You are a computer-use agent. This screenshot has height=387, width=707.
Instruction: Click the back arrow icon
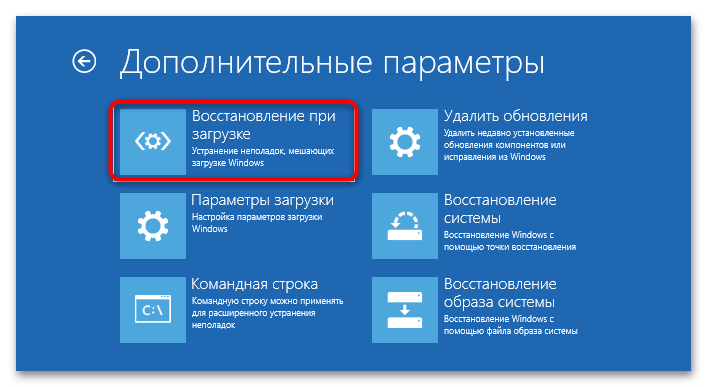(84, 61)
